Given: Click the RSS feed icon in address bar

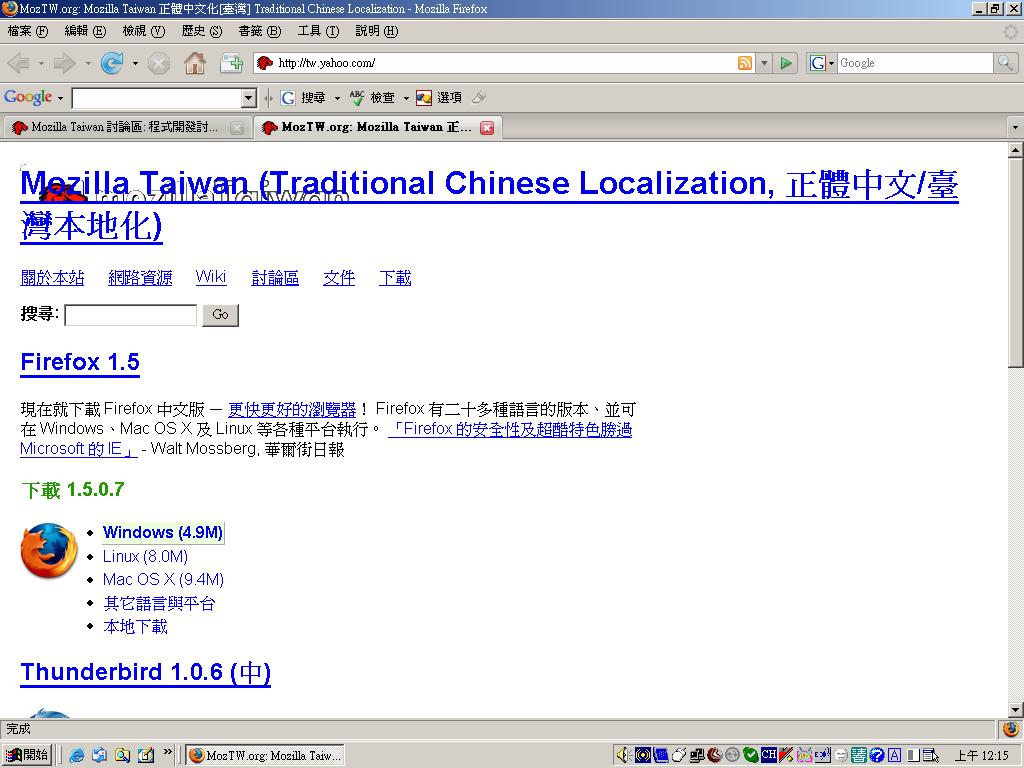Looking at the screenshot, I should pos(744,63).
